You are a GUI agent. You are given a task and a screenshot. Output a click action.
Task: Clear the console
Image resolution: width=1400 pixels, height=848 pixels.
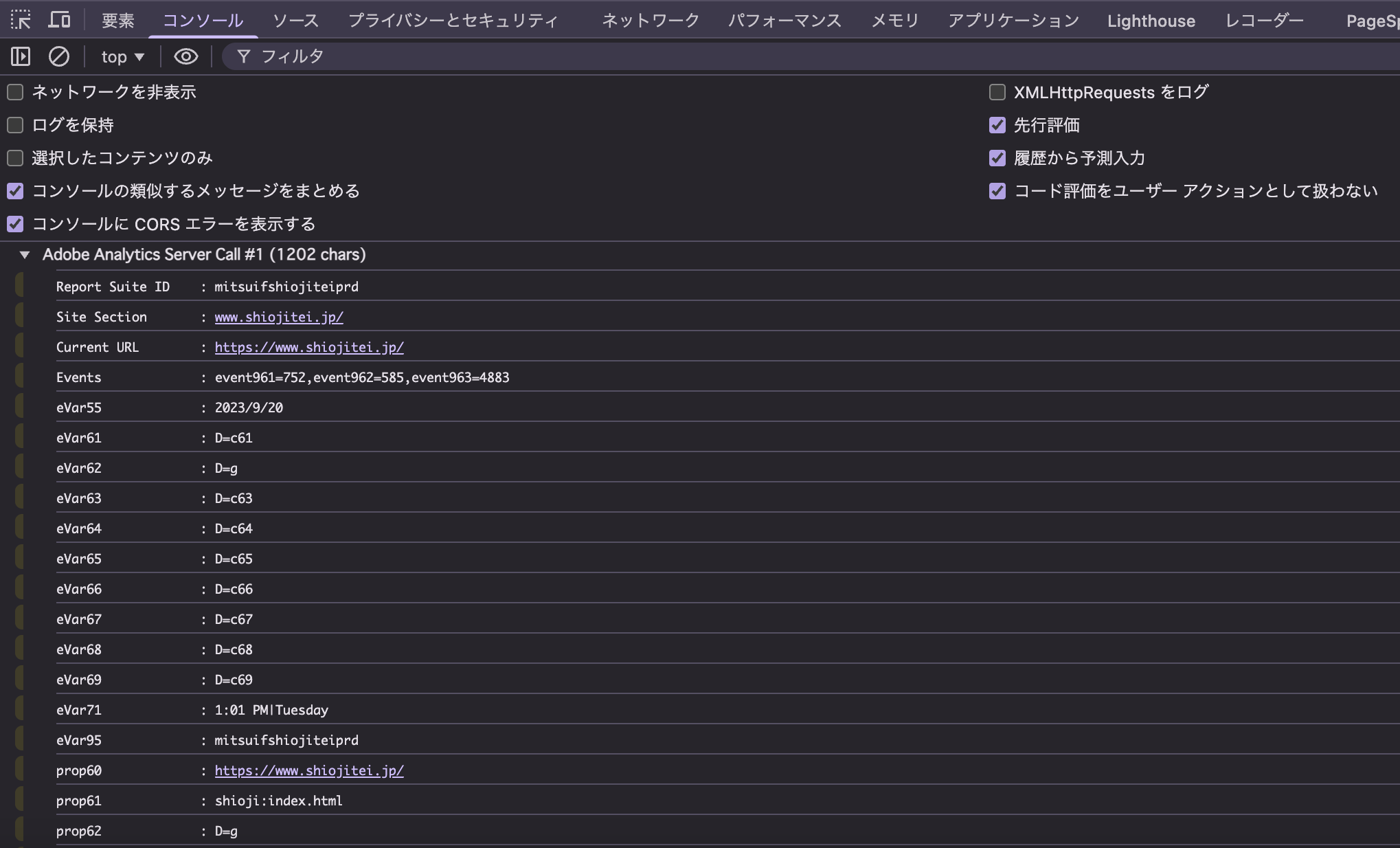click(58, 56)
